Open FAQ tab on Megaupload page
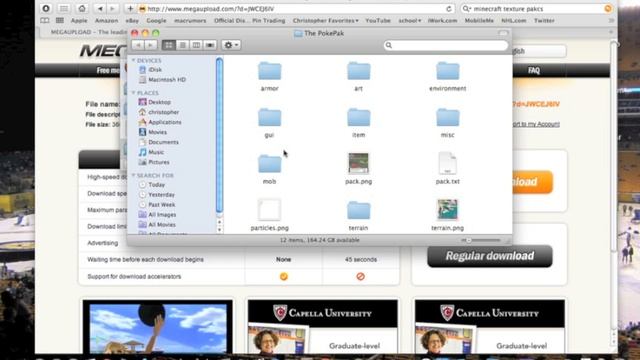Image resolution: width=640 pixels, height=360 pixels. 533,71
